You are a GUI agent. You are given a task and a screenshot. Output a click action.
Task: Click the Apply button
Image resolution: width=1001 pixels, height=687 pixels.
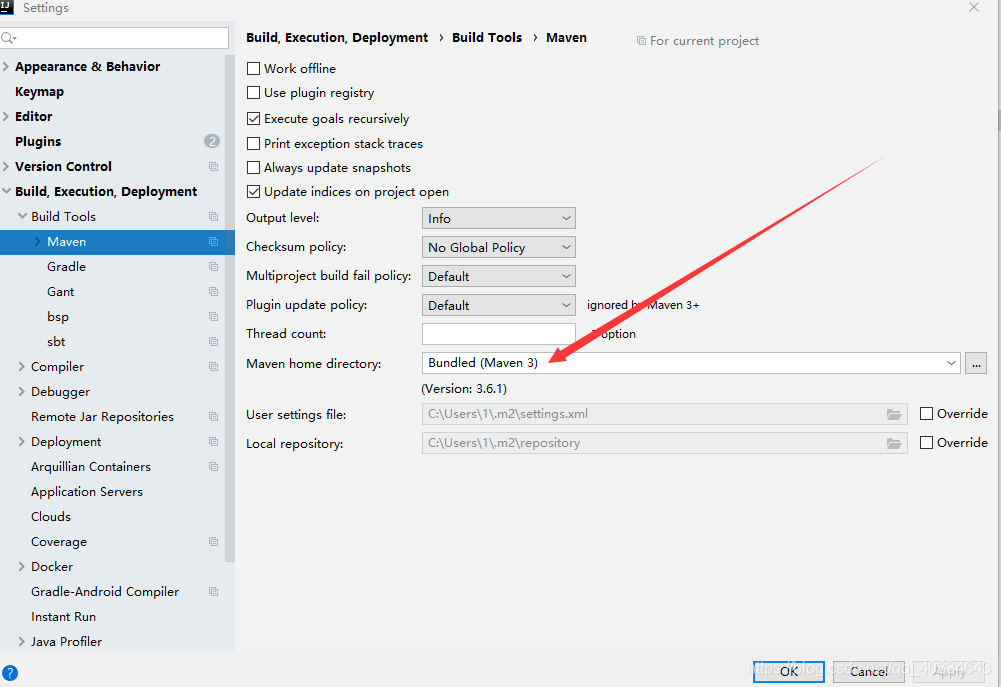949,671
